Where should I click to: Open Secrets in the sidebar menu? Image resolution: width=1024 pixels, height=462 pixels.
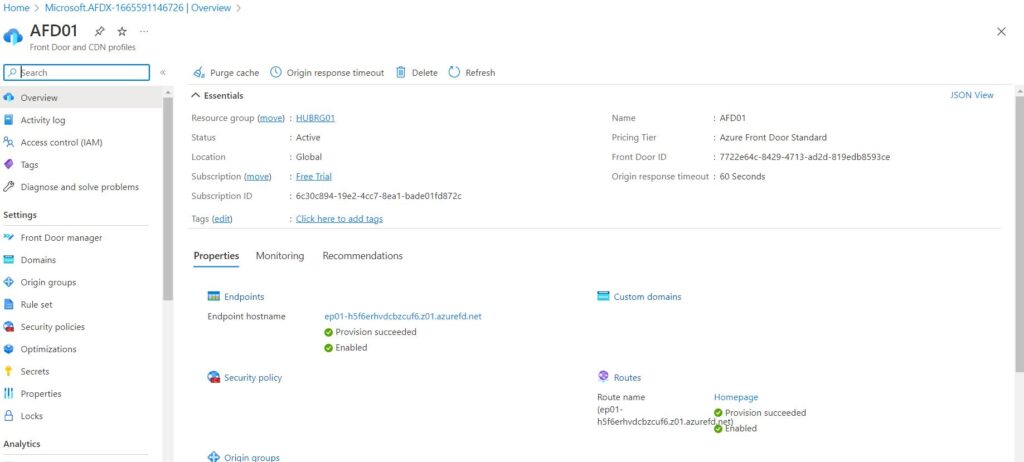click(x=35, y=371)
